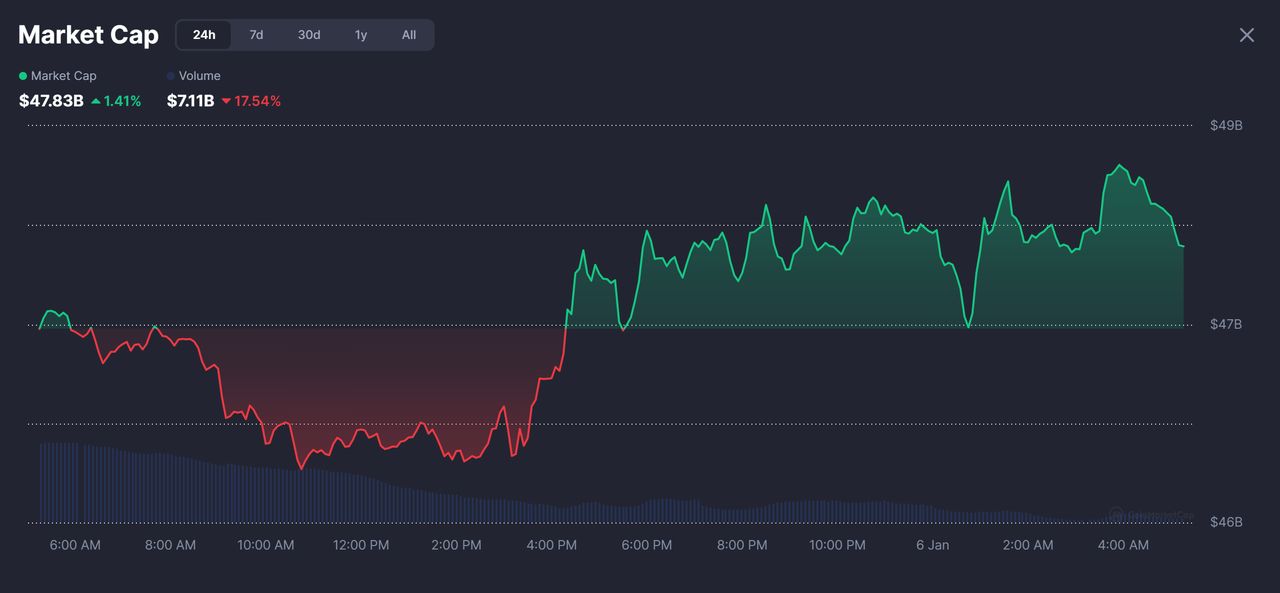Click the $49B y-axis label
This screenshot has width=1280, height=593.
coord(1226,125)
